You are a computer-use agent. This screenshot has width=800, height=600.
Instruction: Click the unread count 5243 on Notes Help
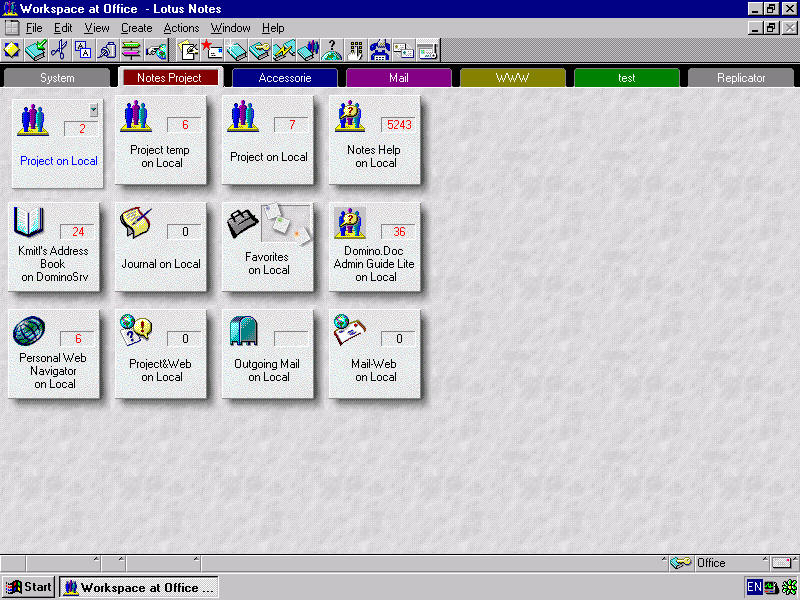[398, 124]
